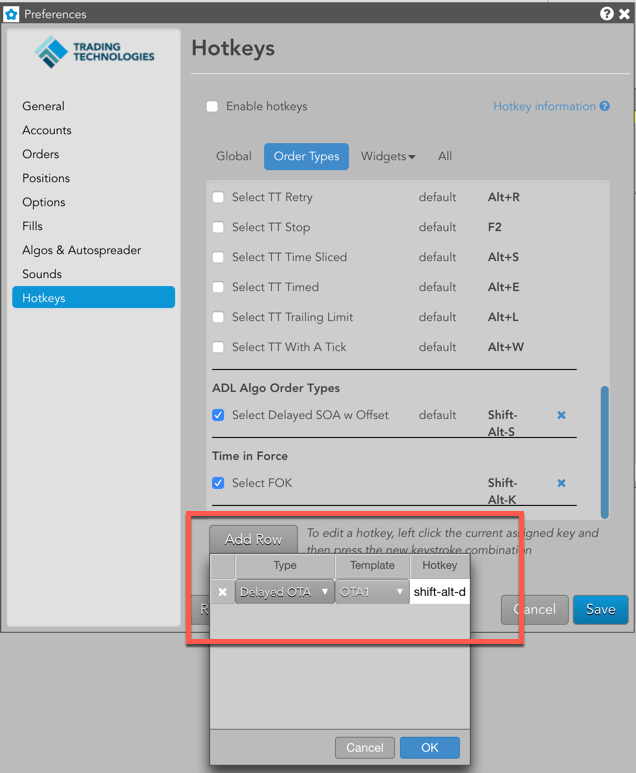Open Fills preferences section
This screenshot has width=636, height=773.
[32, 226]
